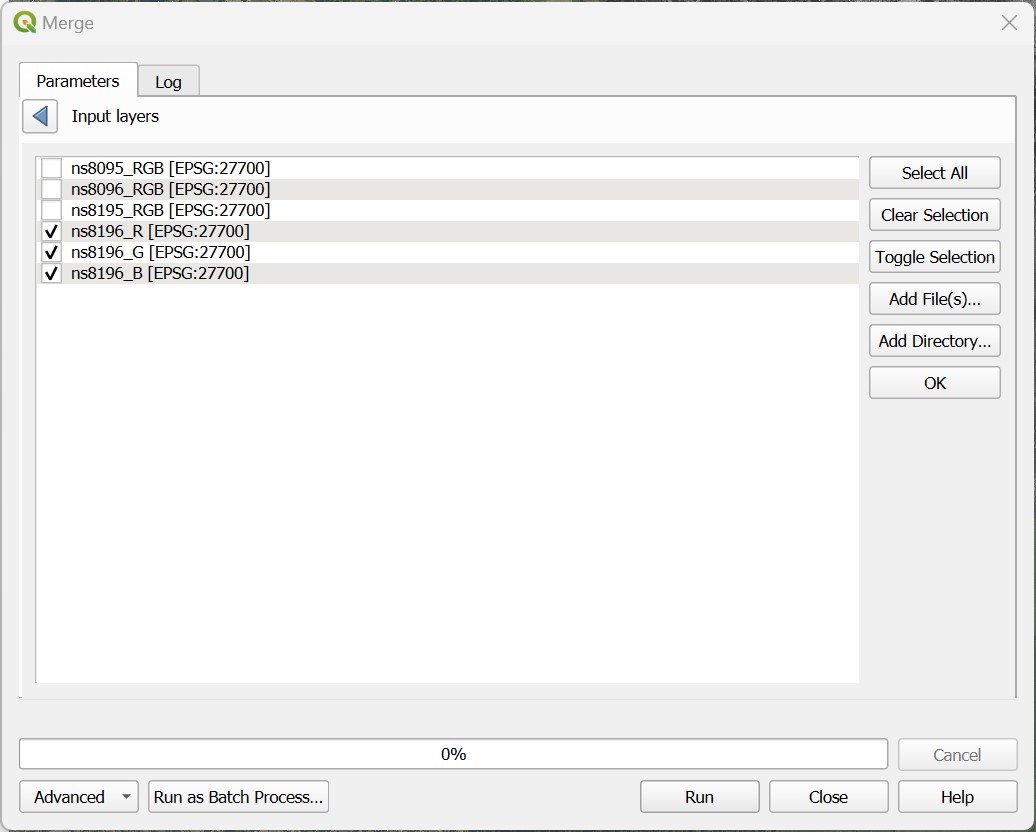Screen dimensions: 1036x832
Task: Click the Close button at bottom
Action: coord(828,797)
